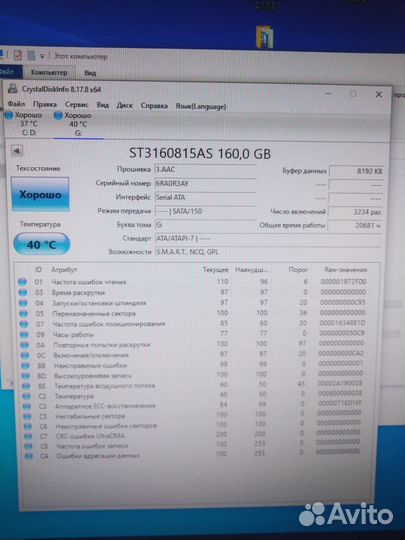
Task: Click the 40 °C temperature indicator
Action: tap(41, 244)
